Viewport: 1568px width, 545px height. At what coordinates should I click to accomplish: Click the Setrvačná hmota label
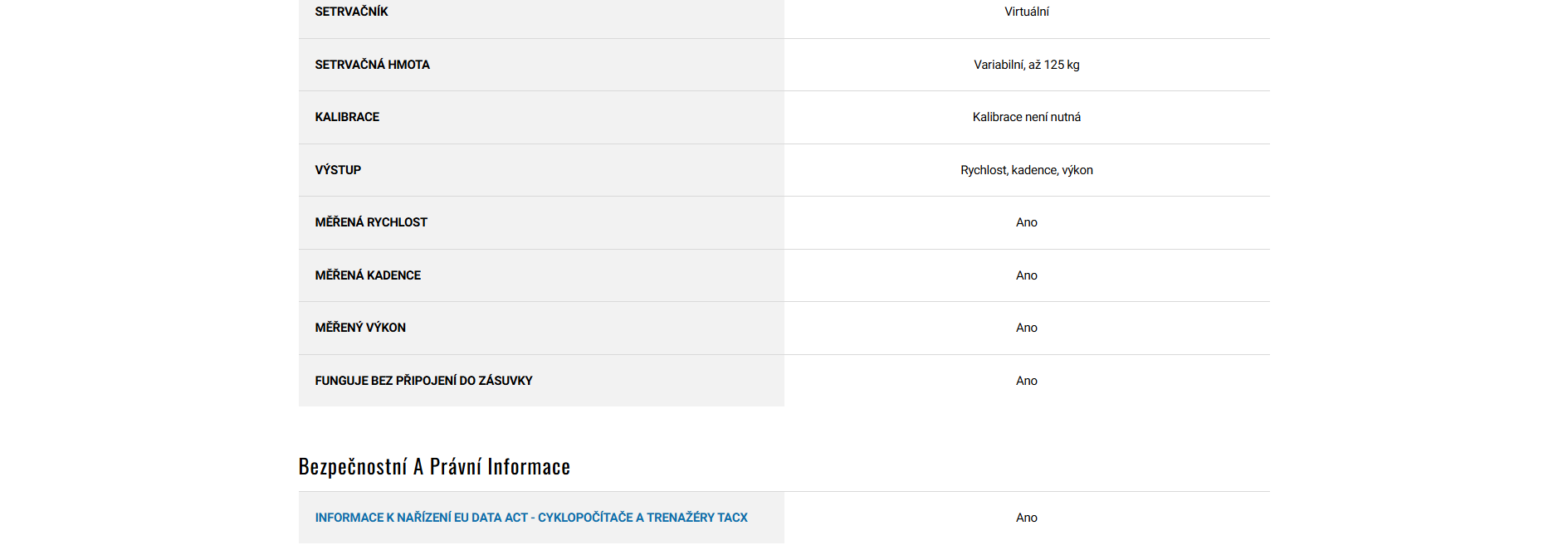coord(372,65)
